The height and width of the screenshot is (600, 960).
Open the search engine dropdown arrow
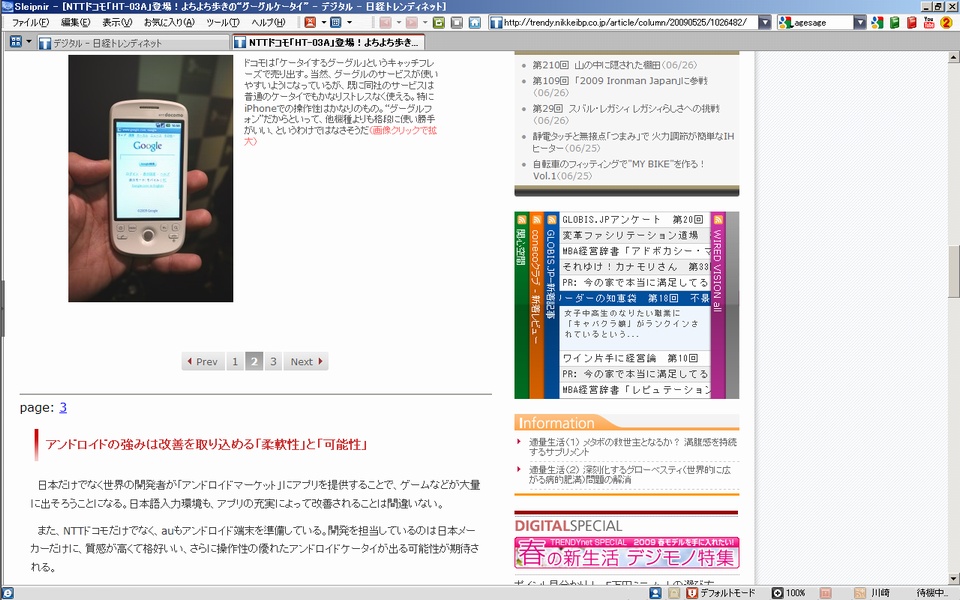pos(860,23)
